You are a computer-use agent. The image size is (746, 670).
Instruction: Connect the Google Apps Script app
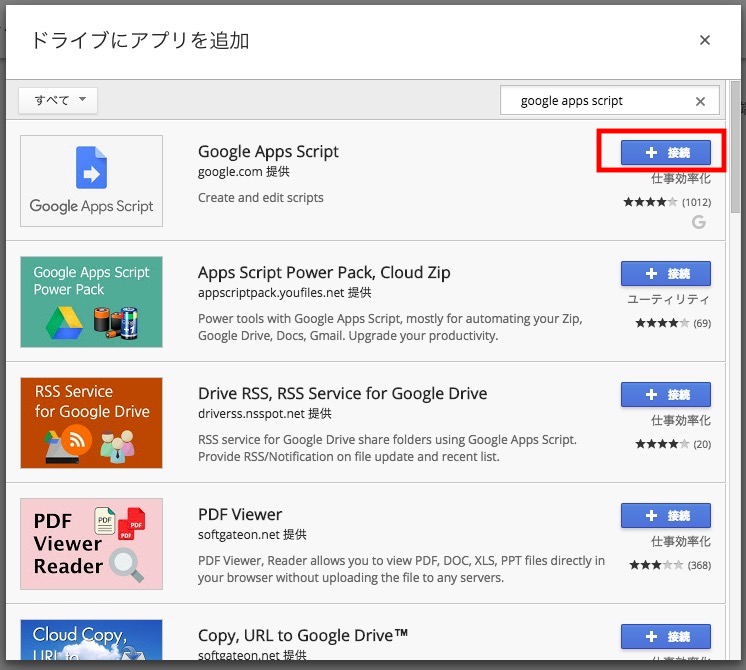click(x=666, y=152)
